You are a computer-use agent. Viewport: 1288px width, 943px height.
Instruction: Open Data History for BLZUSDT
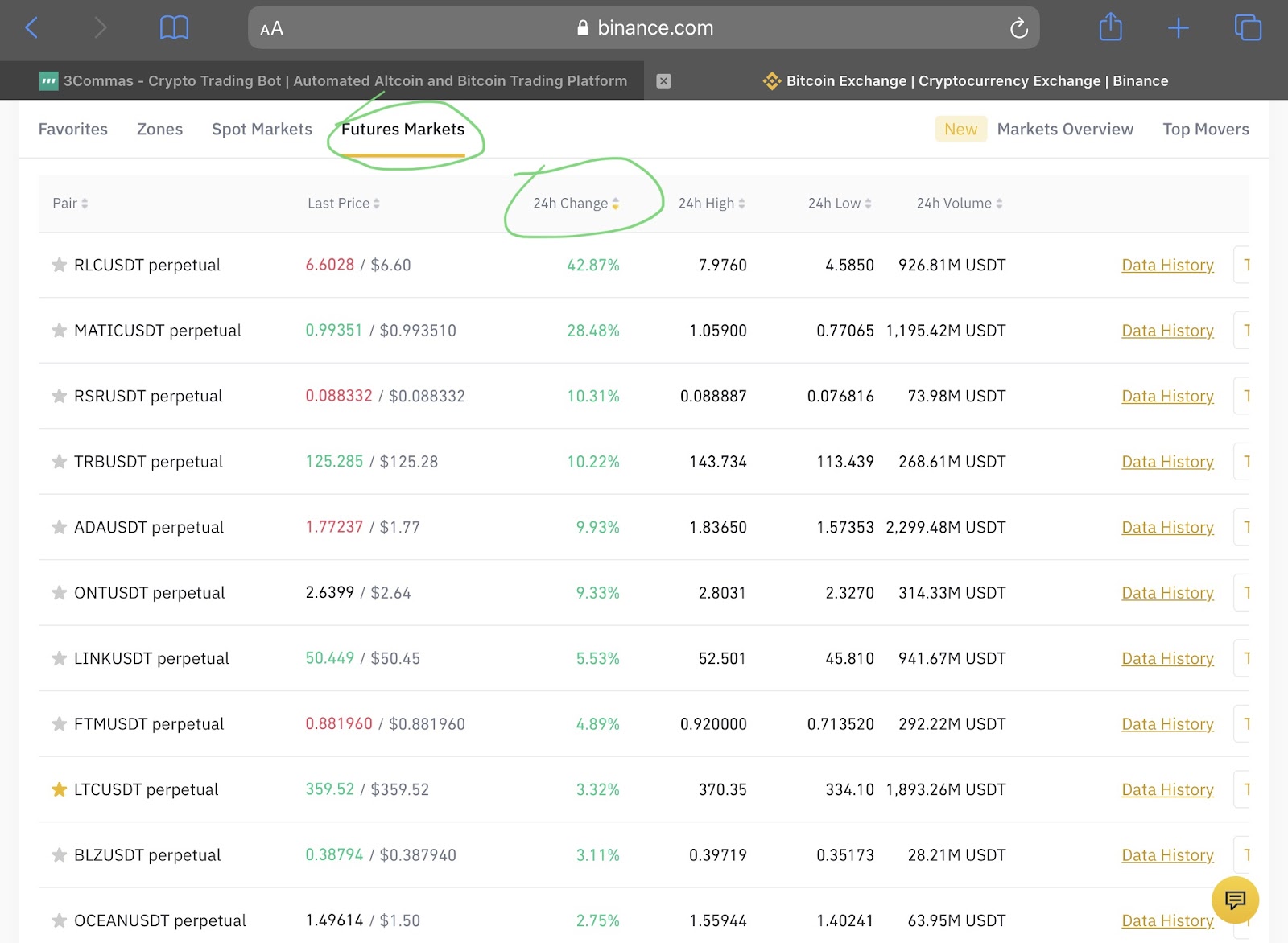(1167, 855)
